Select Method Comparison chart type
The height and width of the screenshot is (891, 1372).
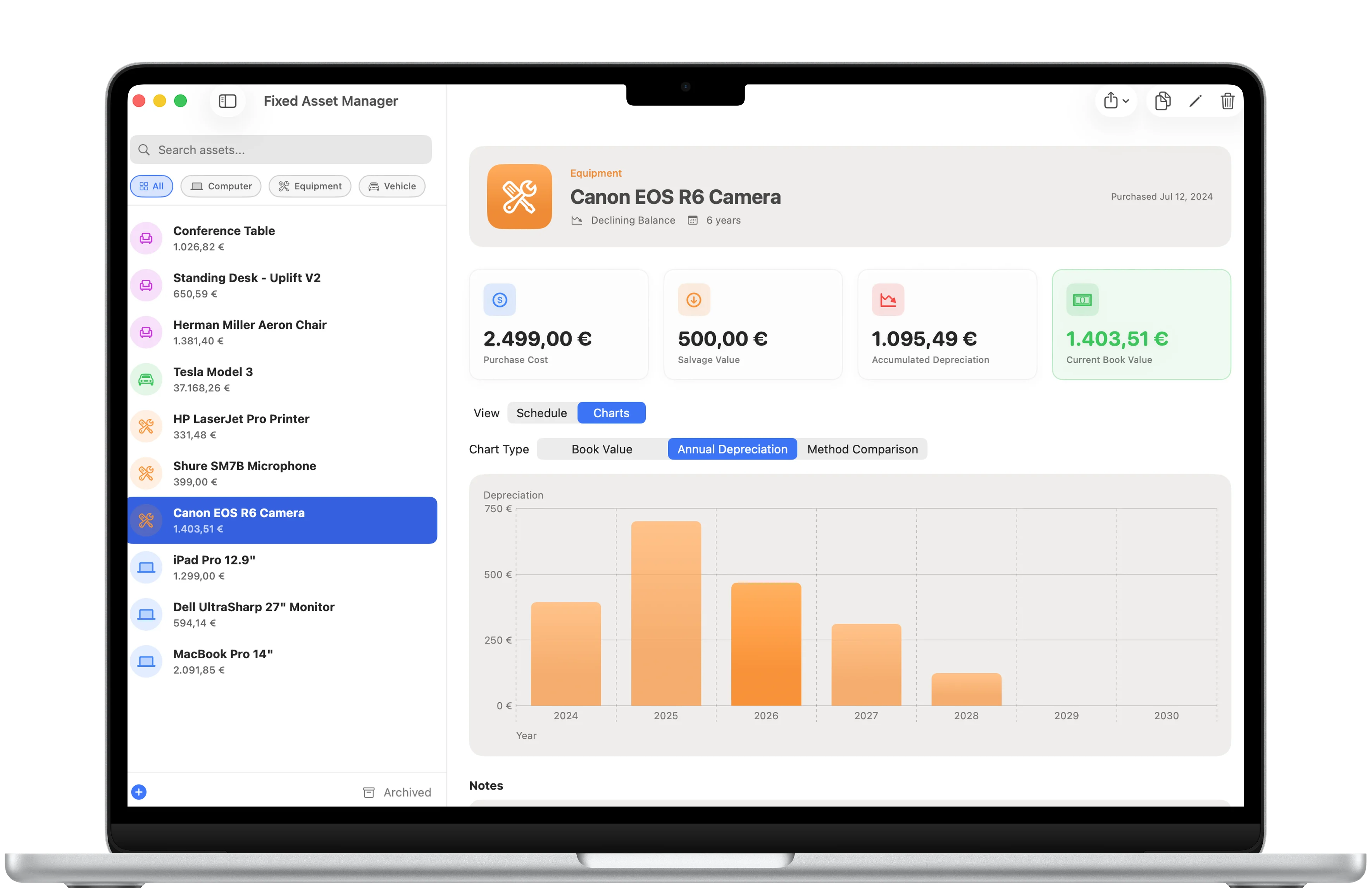862,449
